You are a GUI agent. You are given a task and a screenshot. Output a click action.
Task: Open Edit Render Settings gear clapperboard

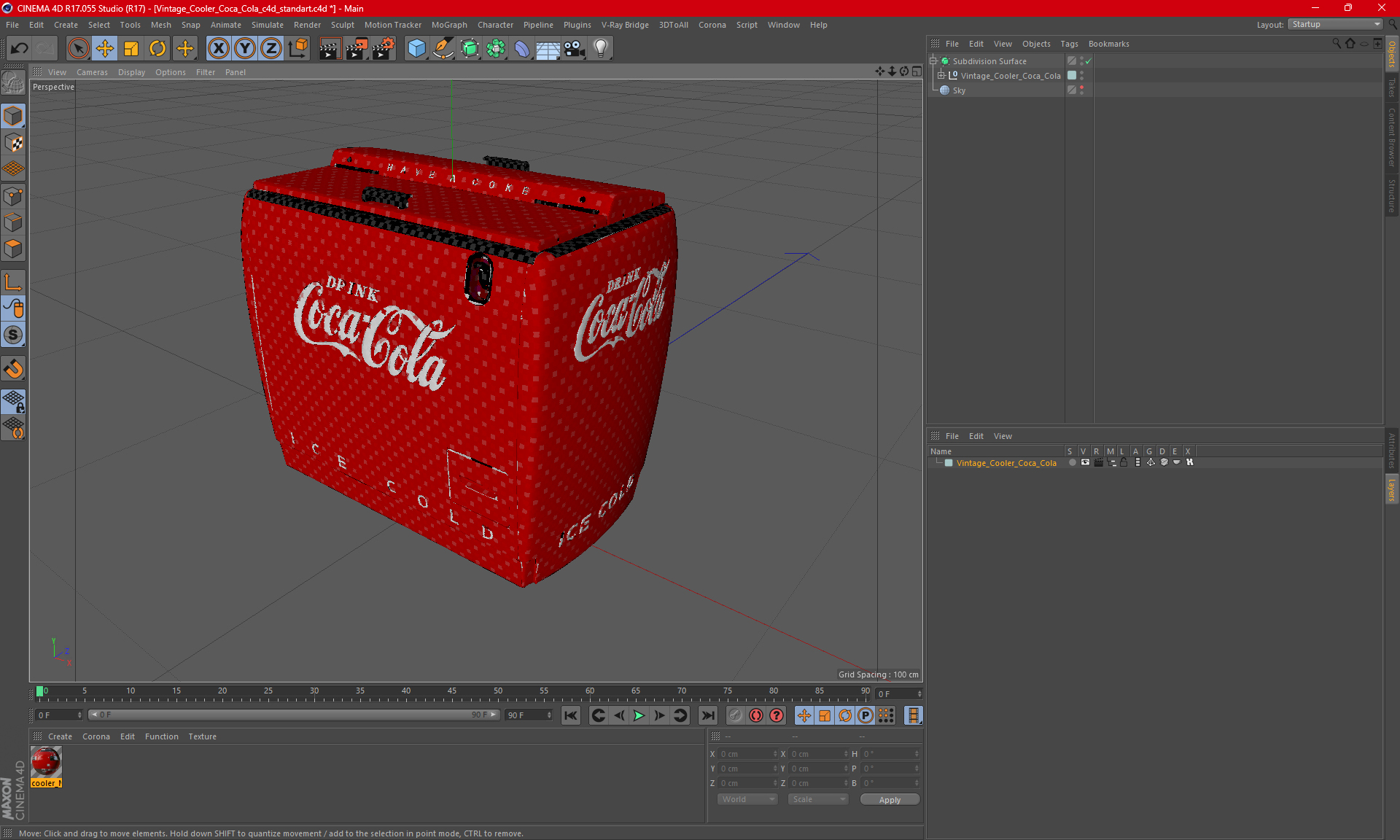pyautogui.click(x=384, y=49)
